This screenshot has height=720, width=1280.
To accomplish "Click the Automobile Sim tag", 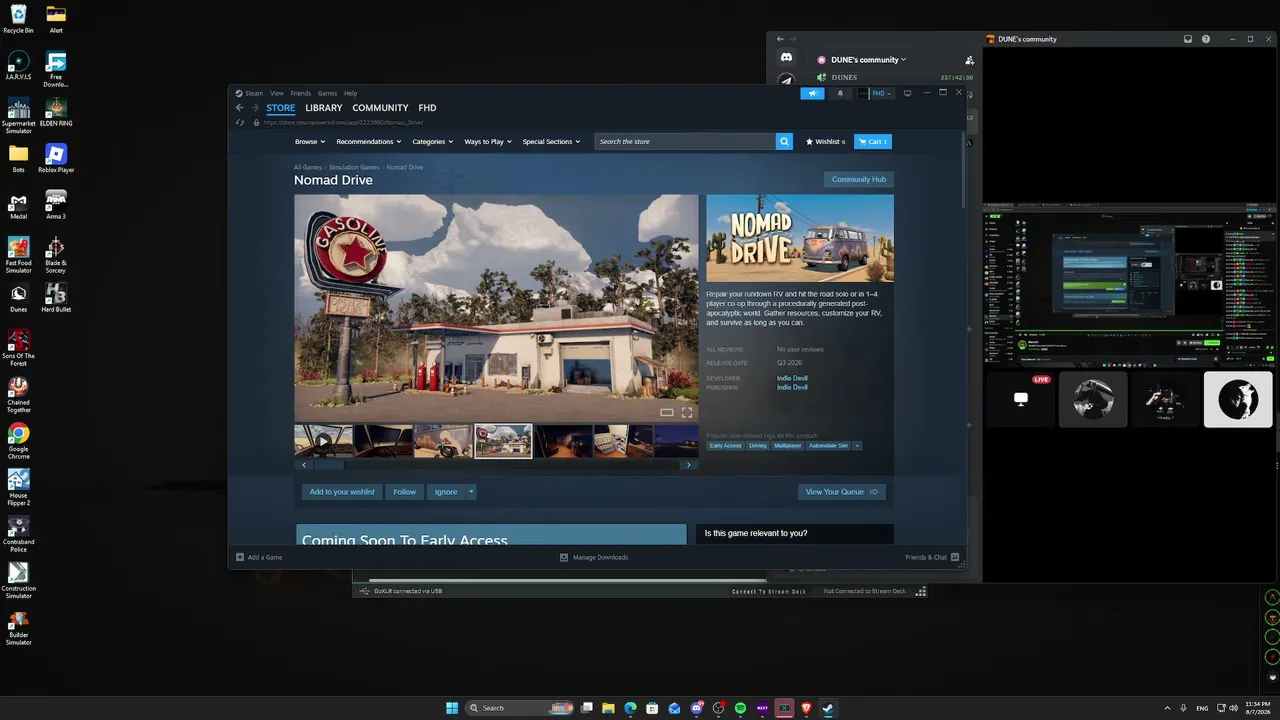I will 828,445.
